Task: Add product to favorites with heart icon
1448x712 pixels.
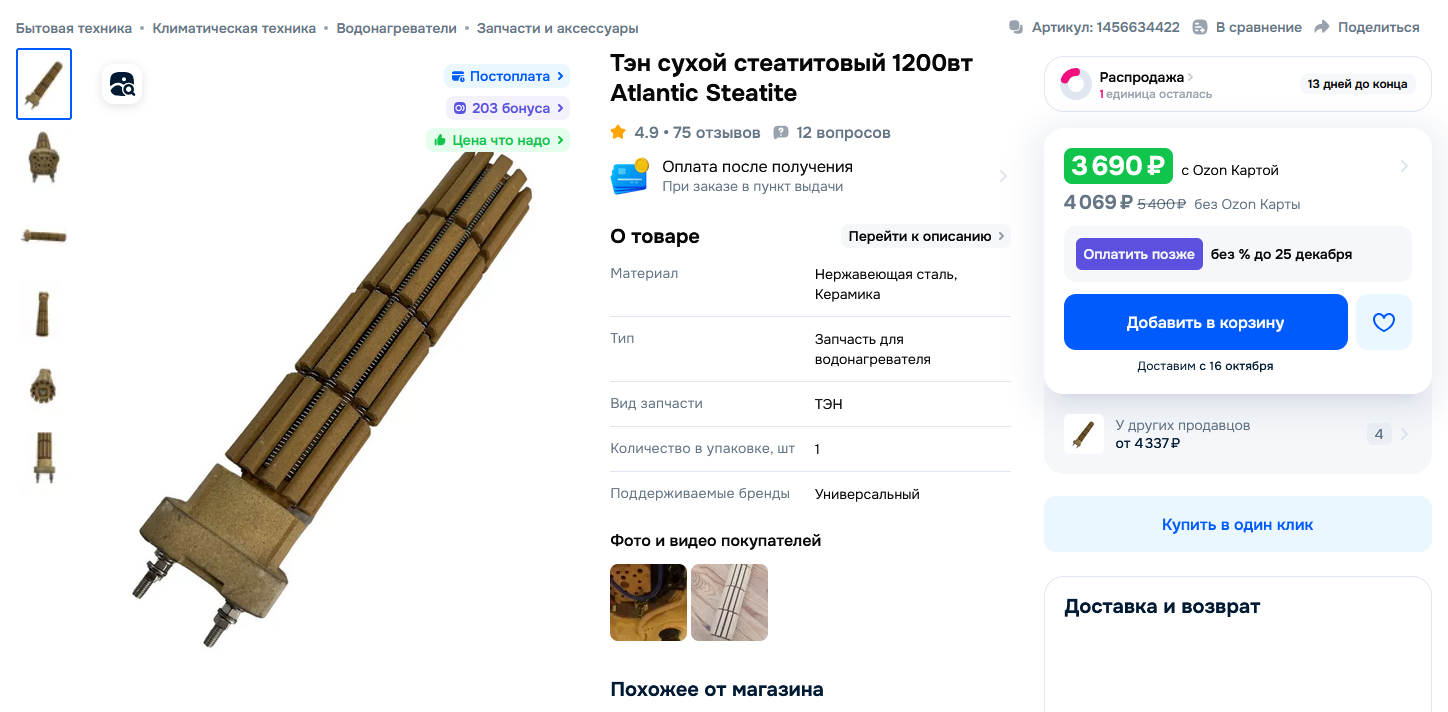Action: (1384, 322)
